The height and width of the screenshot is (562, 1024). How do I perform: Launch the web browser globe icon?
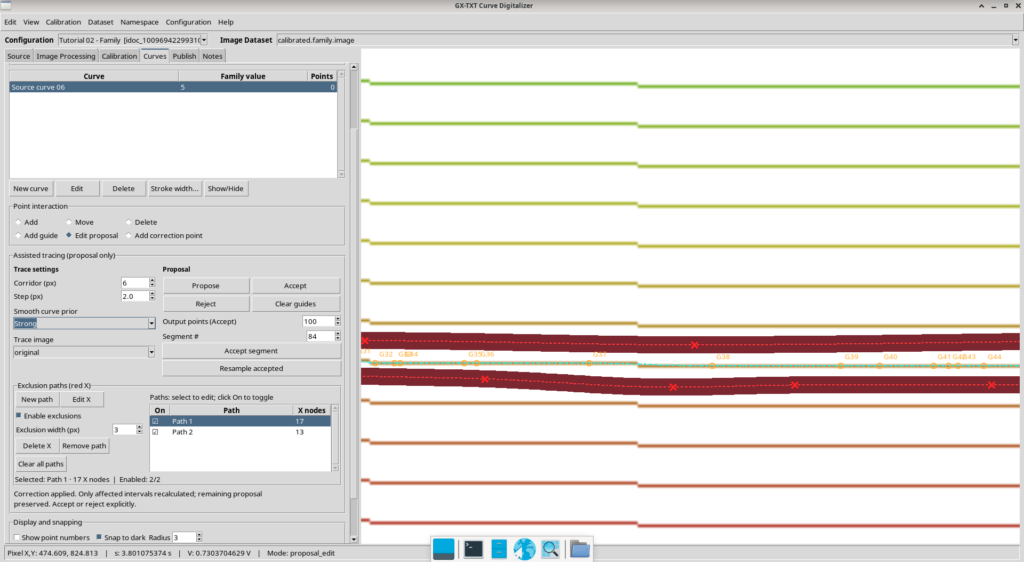tap(524, 549)
